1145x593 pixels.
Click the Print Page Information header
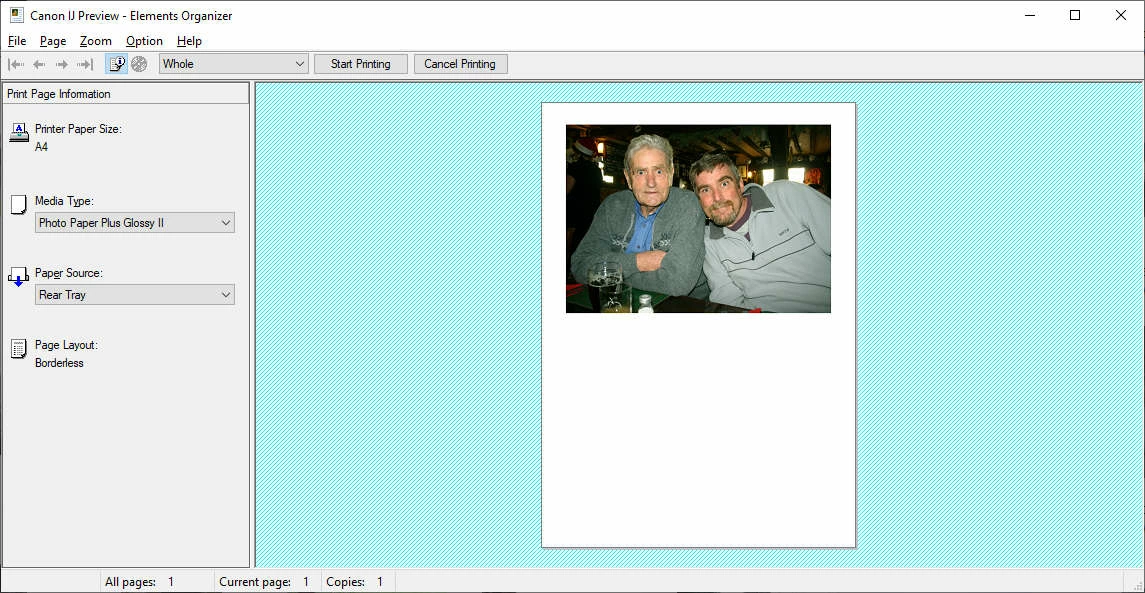[x=126, y=93]
